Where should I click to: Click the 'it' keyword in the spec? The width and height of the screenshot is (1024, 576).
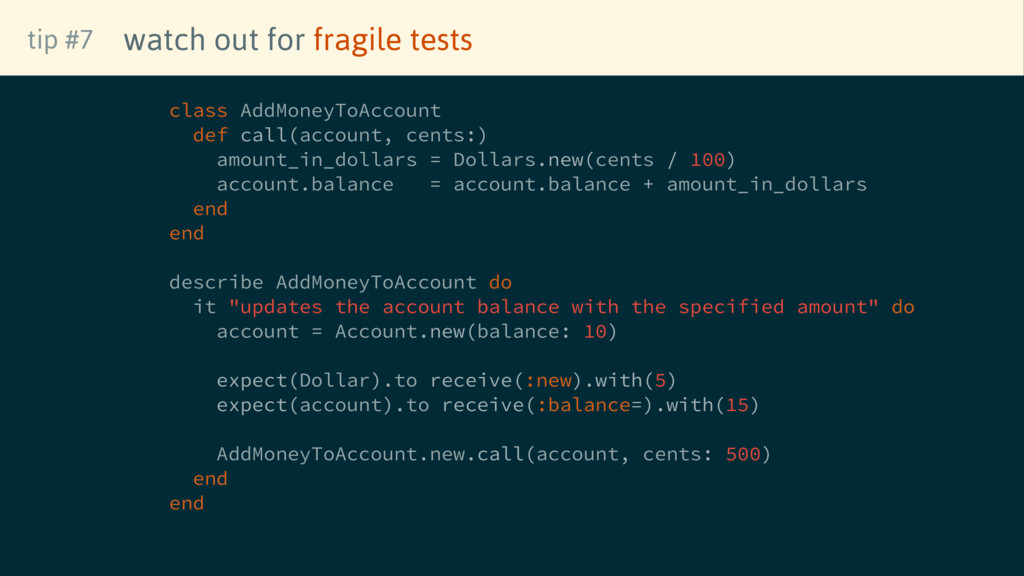(x=204, y=307)
